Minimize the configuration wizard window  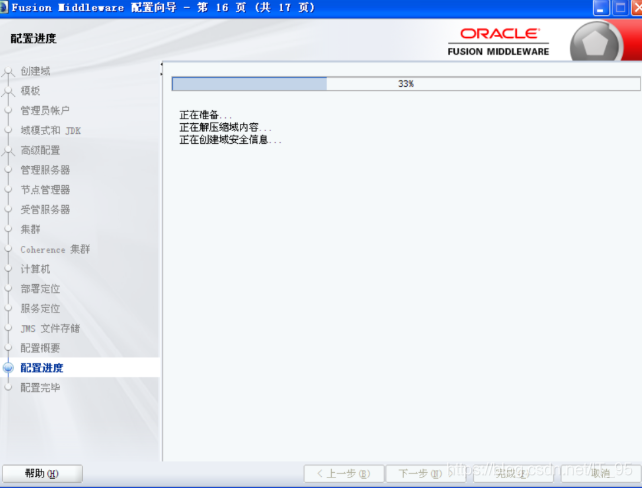point(600,8)
